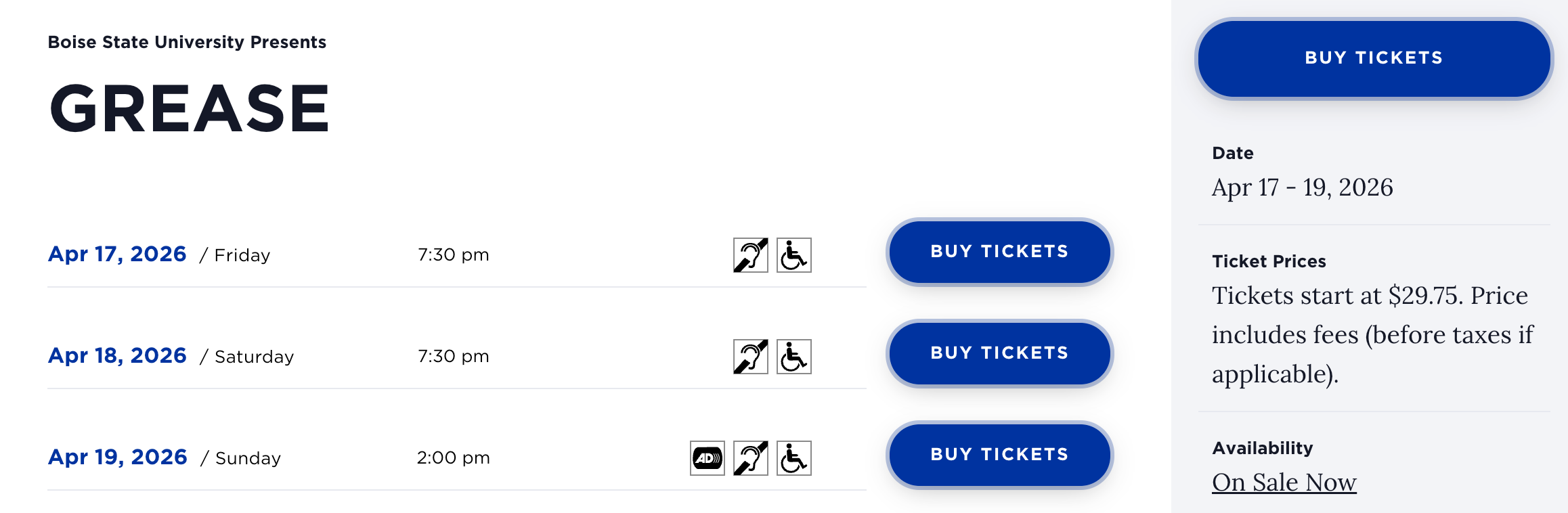Open the Apr 17, 2026 date link
This screenshot has width=1568, height=513.
pos(117,254)
